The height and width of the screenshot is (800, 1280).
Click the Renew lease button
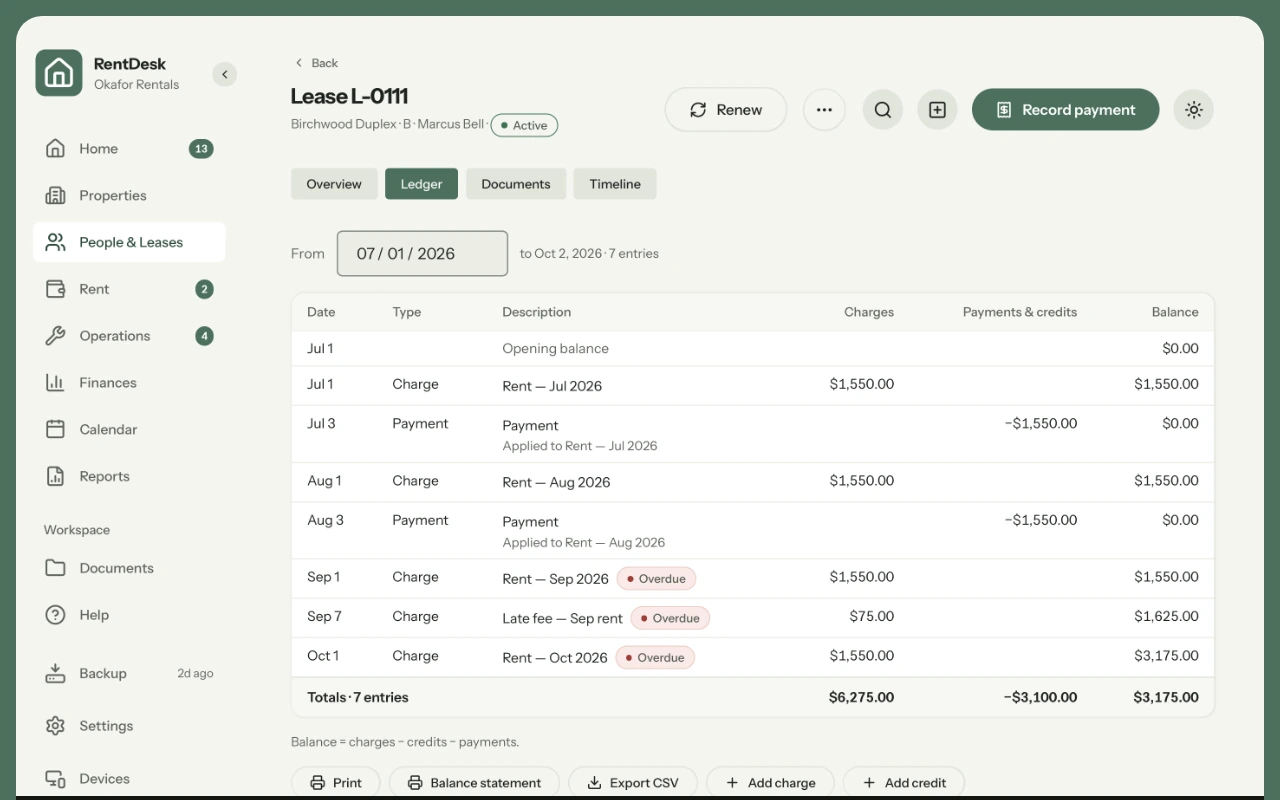(726, 110)
